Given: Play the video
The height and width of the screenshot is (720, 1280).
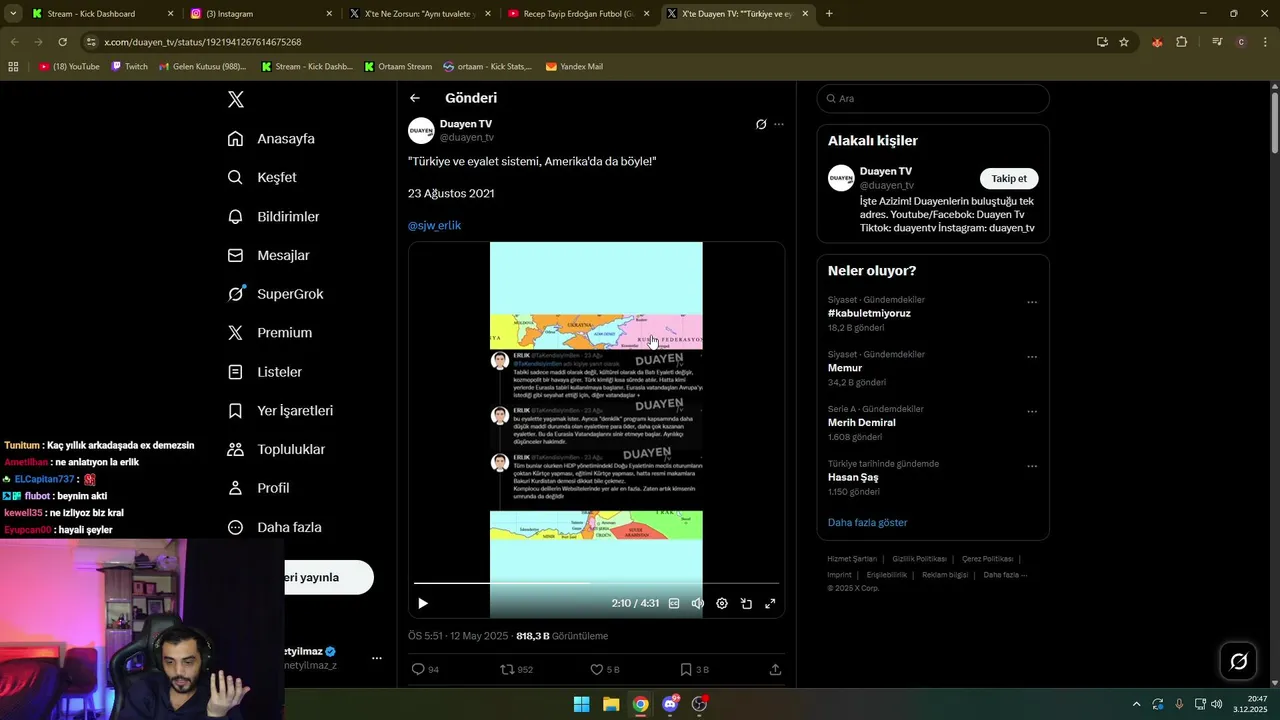Looking at the screenshot, I should click(x=423, y=603).
